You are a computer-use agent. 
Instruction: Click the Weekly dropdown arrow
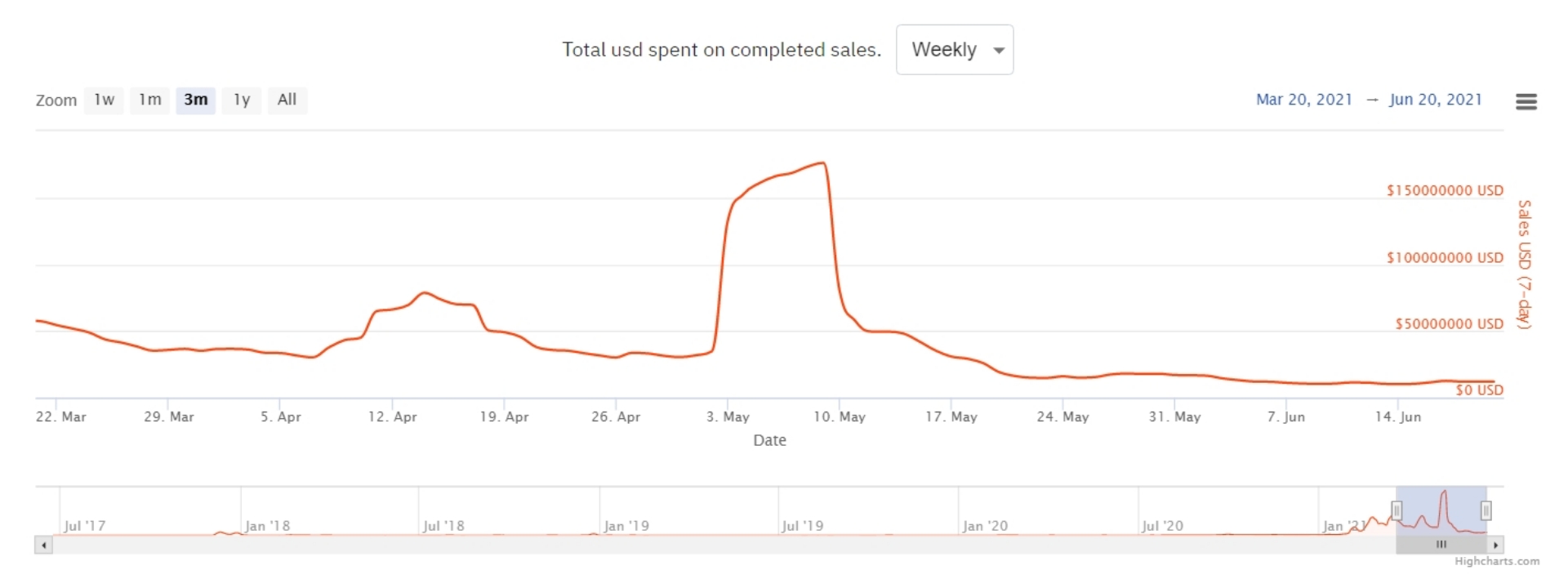click(999, 51)
